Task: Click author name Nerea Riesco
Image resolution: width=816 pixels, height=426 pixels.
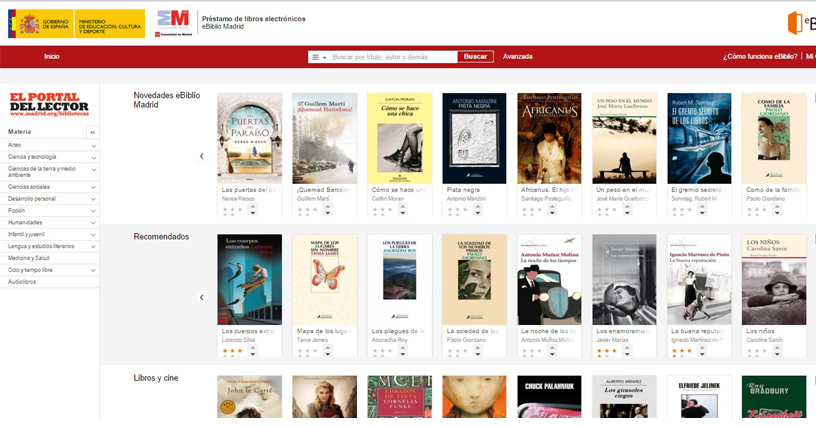Action: click(238, 199)
